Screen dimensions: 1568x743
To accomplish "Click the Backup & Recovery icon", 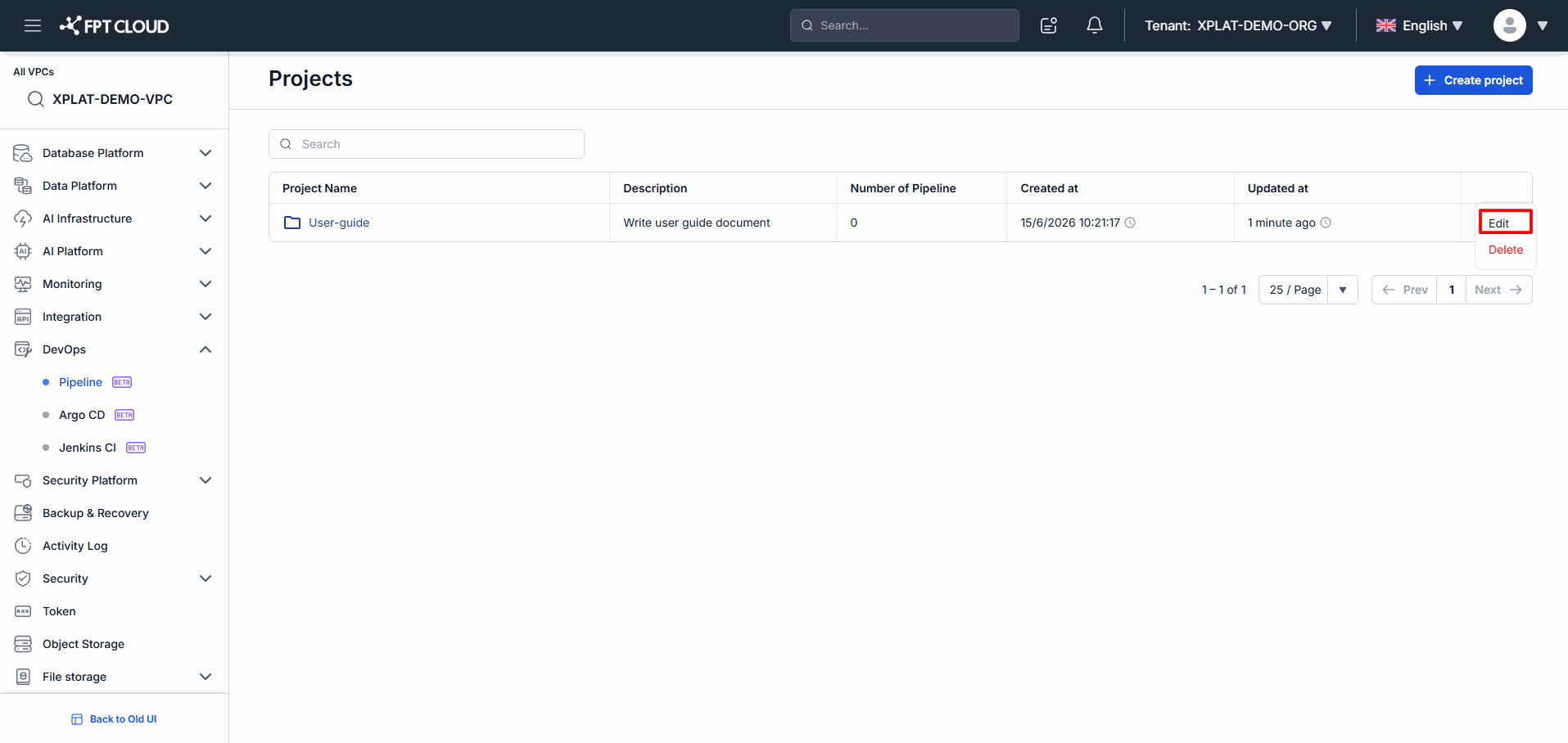I will tap(23, 513).
